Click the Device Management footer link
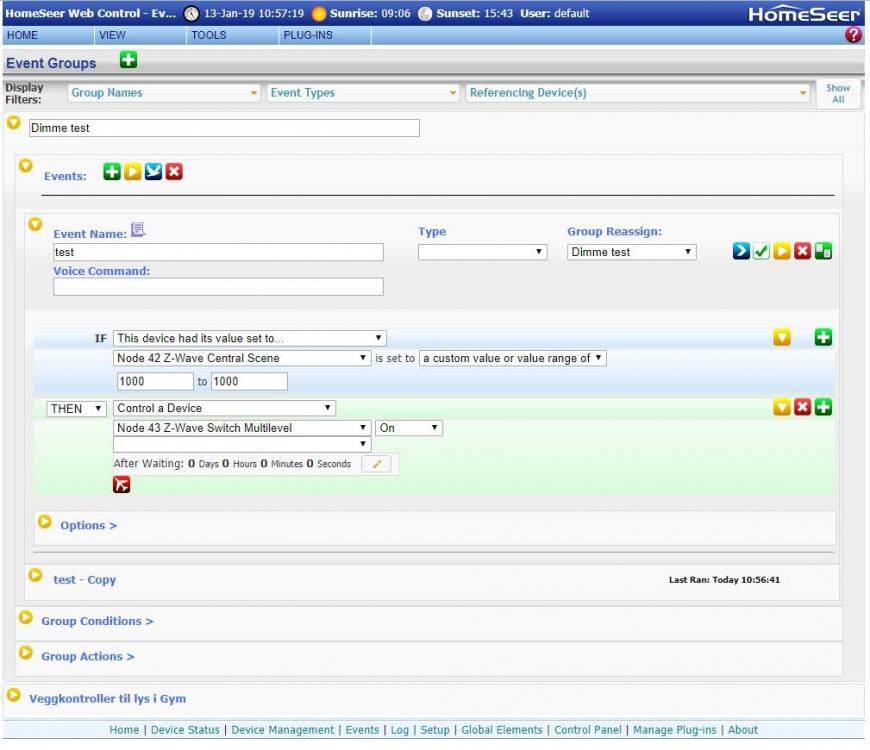 tap(283, 730)
